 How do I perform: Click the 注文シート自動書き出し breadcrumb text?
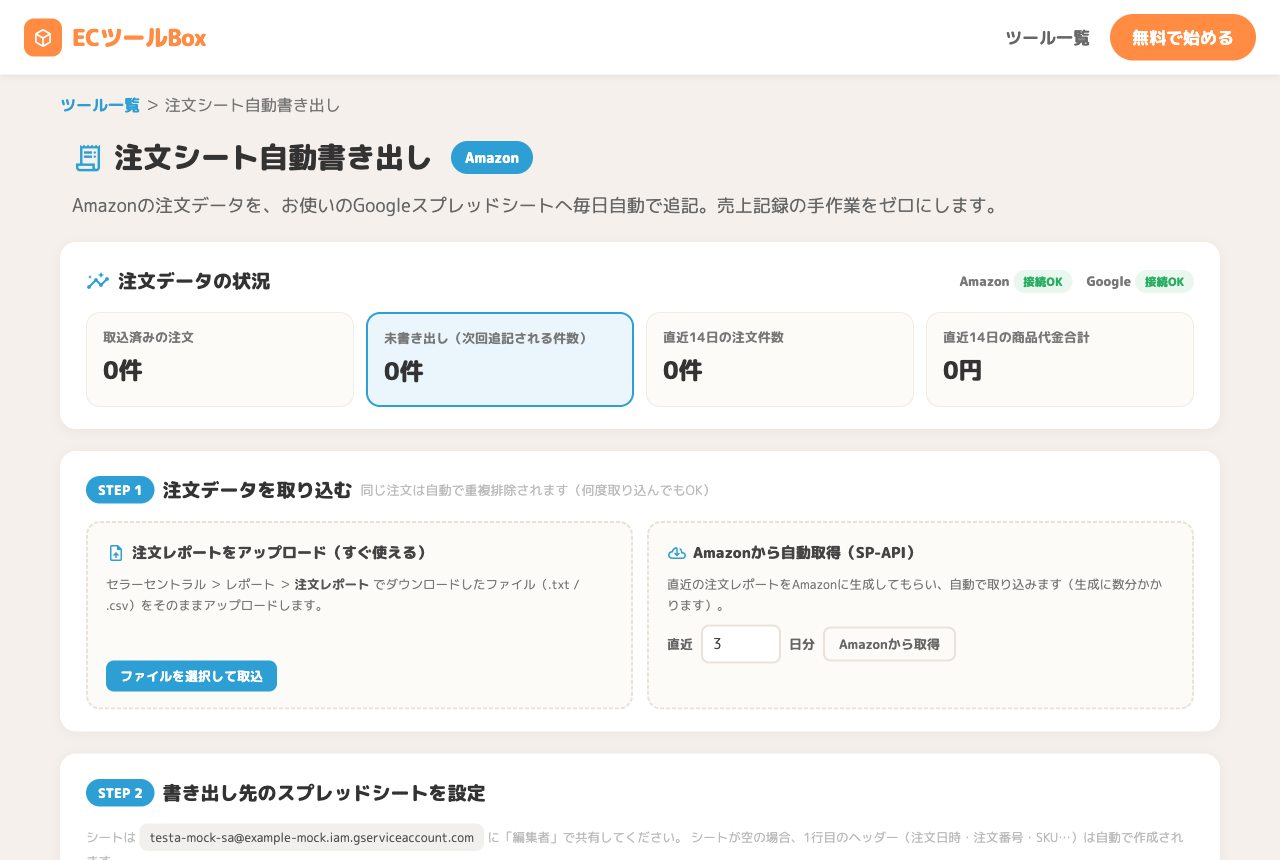(253, 105)
